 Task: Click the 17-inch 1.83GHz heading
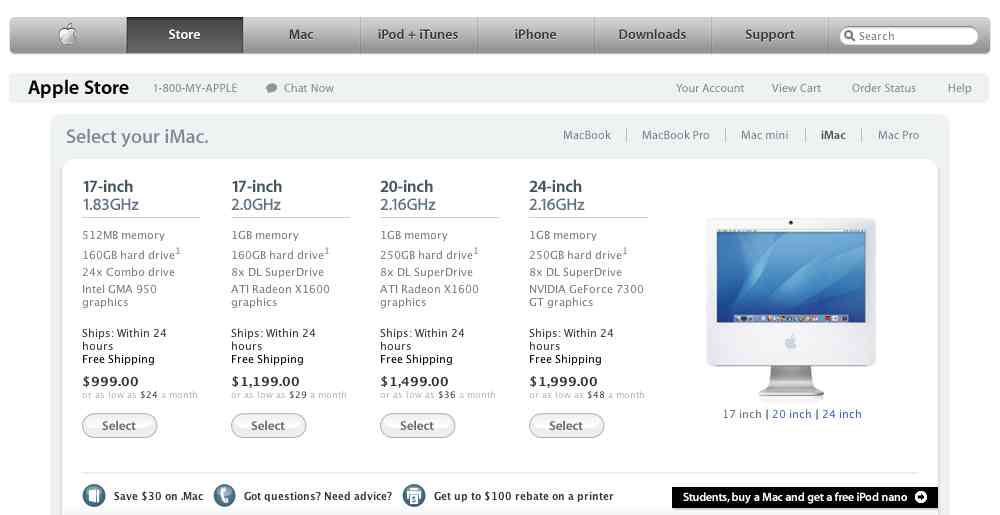pos(111,195)
